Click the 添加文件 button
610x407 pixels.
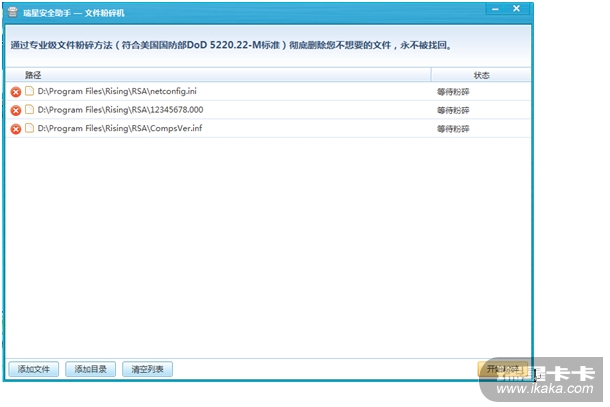(33, 369)
